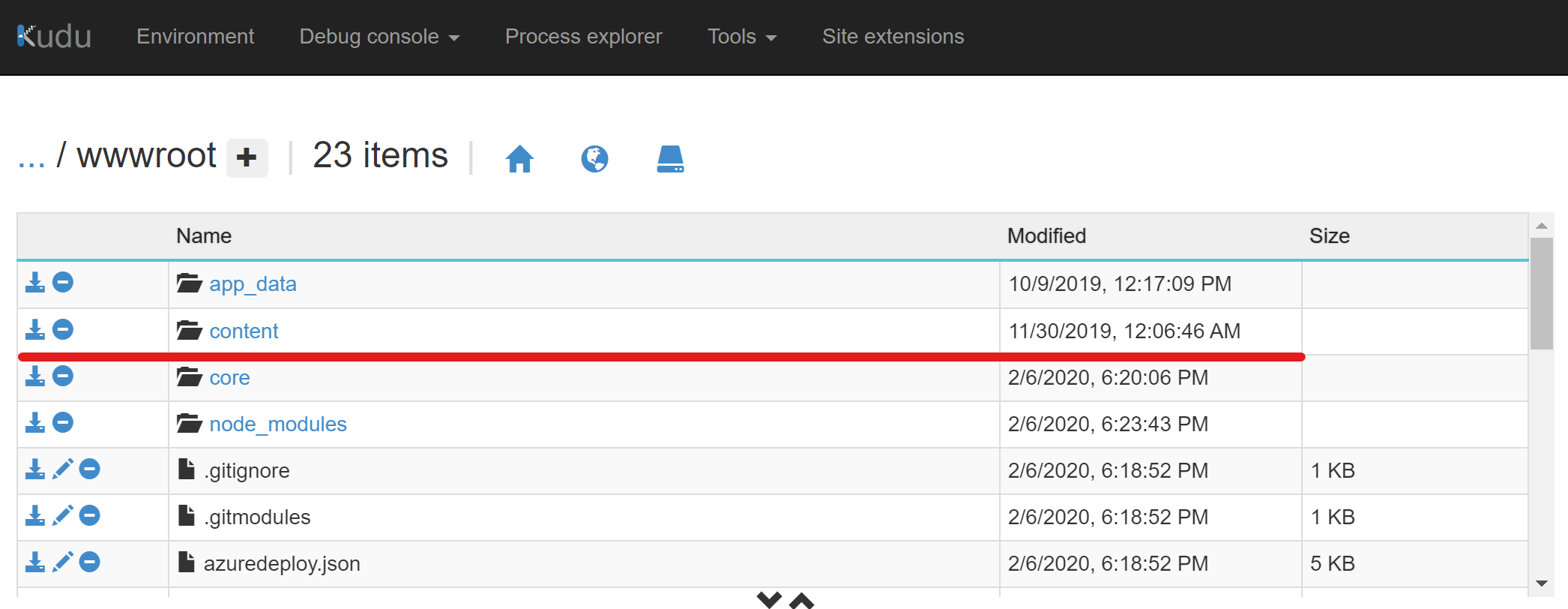The image size is (1568, 609).
Task: Click the 1 KB size of .gitignore
Action: click(x=1333, y=471)
